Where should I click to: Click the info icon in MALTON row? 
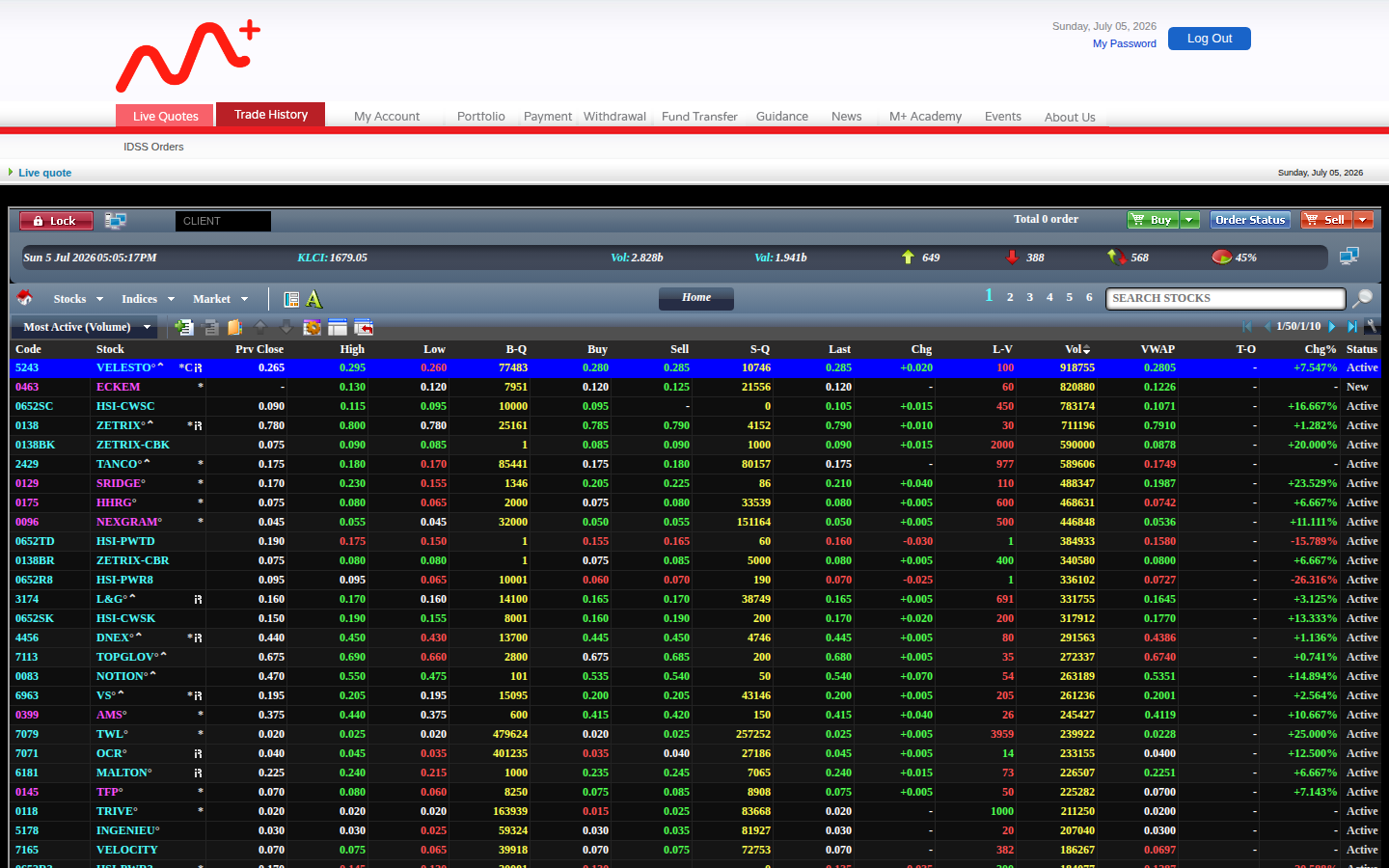click(198, 773)
